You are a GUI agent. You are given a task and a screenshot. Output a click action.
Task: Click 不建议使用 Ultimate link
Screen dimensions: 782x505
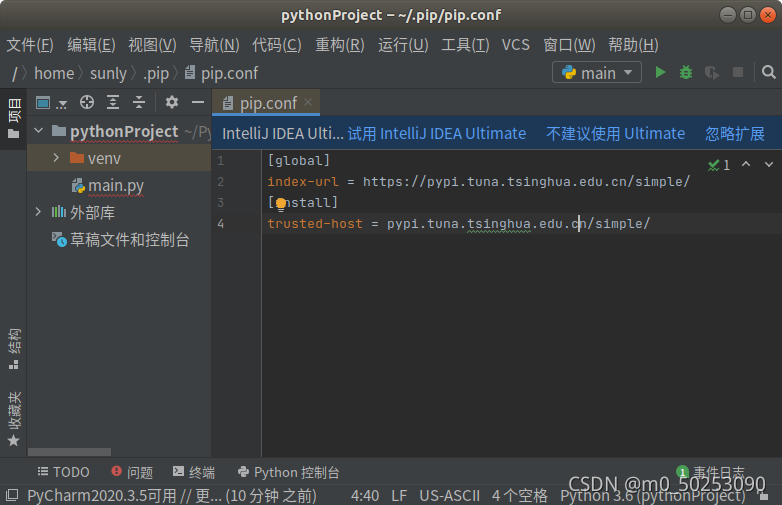(x=615, y=134)
